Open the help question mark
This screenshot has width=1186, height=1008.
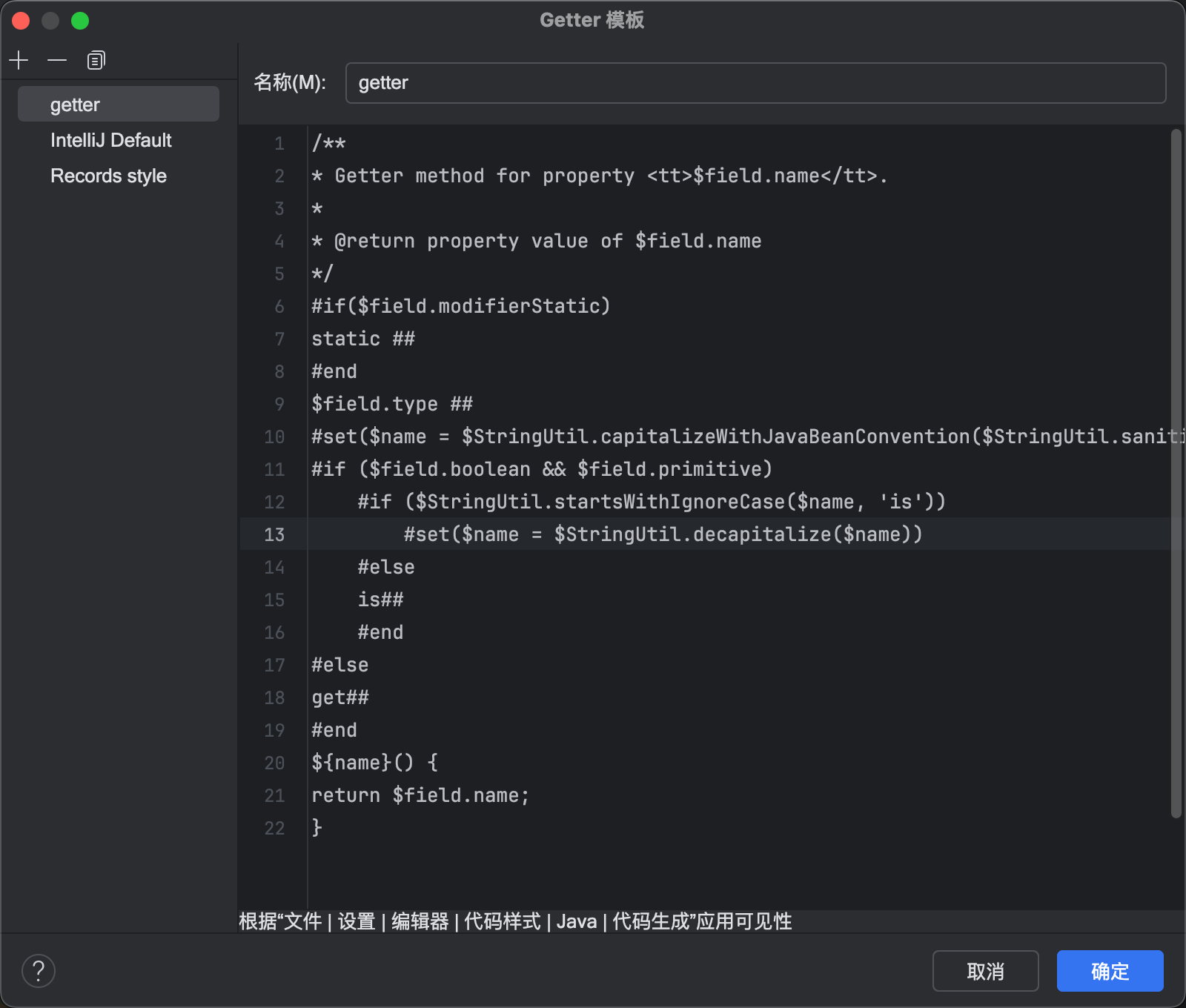coord(39,971)
